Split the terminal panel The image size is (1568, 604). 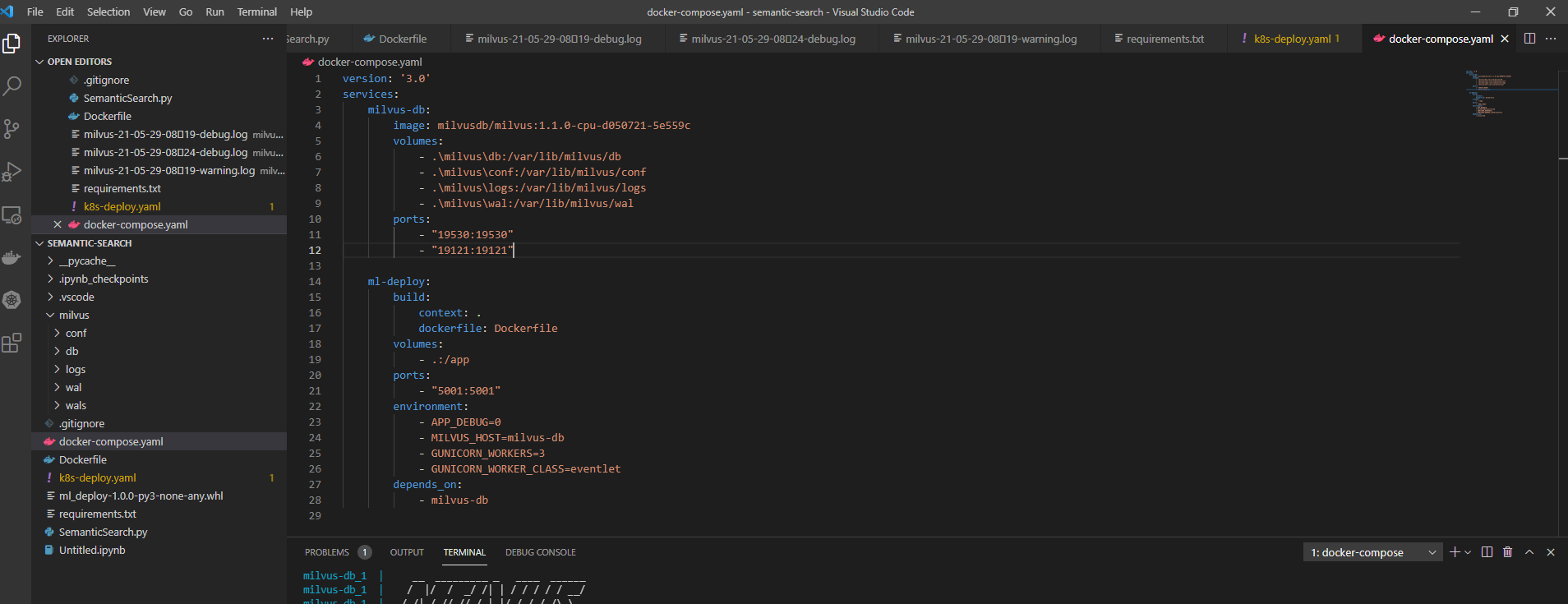1487,552
